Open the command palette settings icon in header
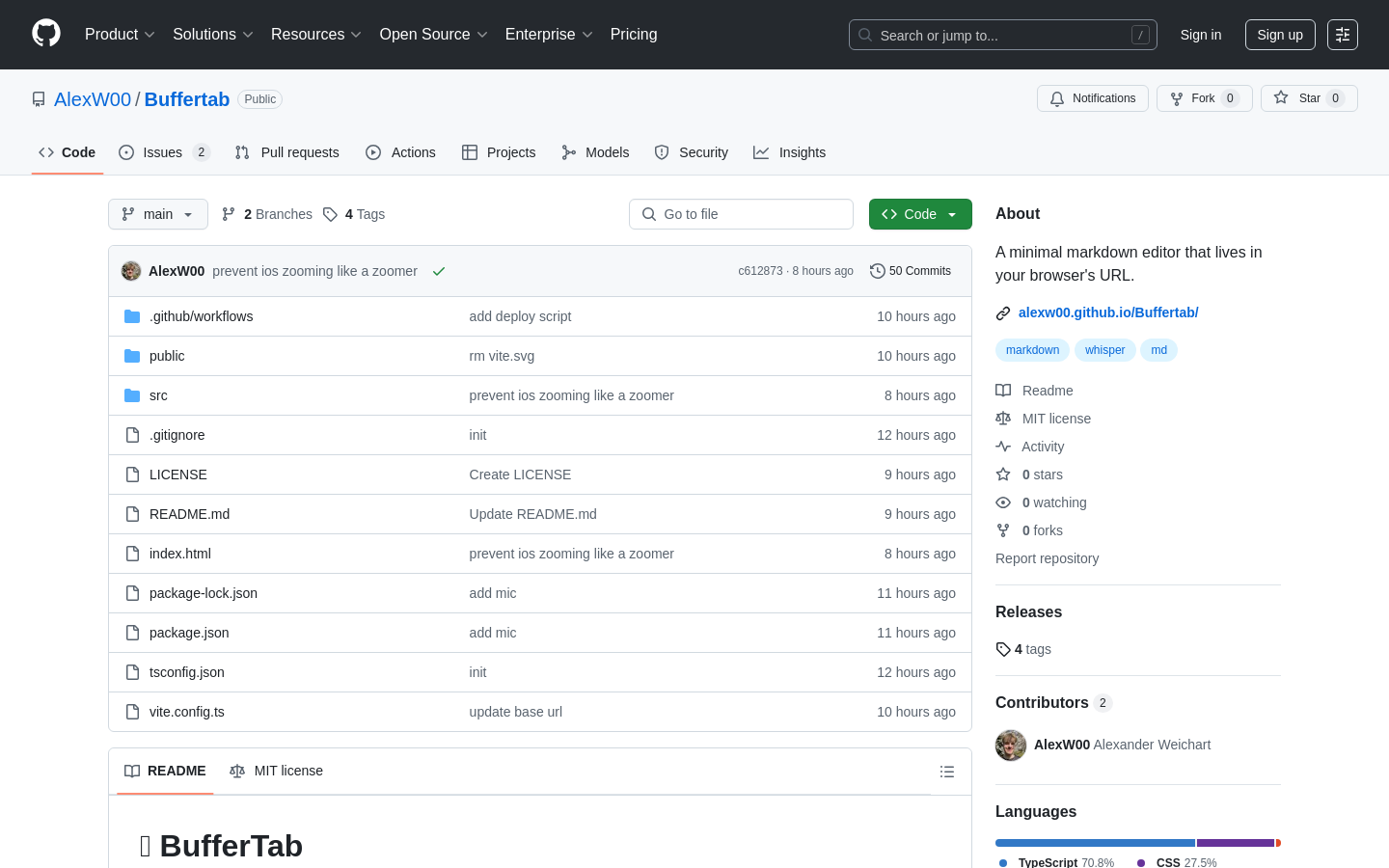This screenshot has height=868, width=1389. tap(1343, 35)
